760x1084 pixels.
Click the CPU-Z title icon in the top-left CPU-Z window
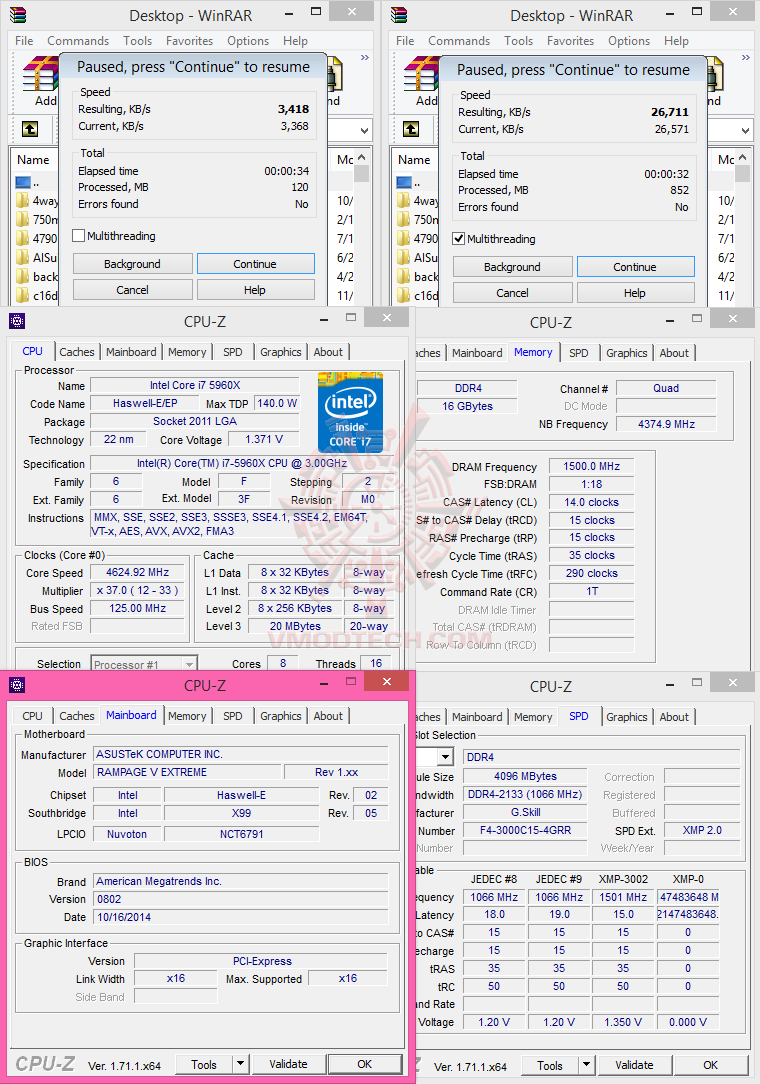(17, 321)
